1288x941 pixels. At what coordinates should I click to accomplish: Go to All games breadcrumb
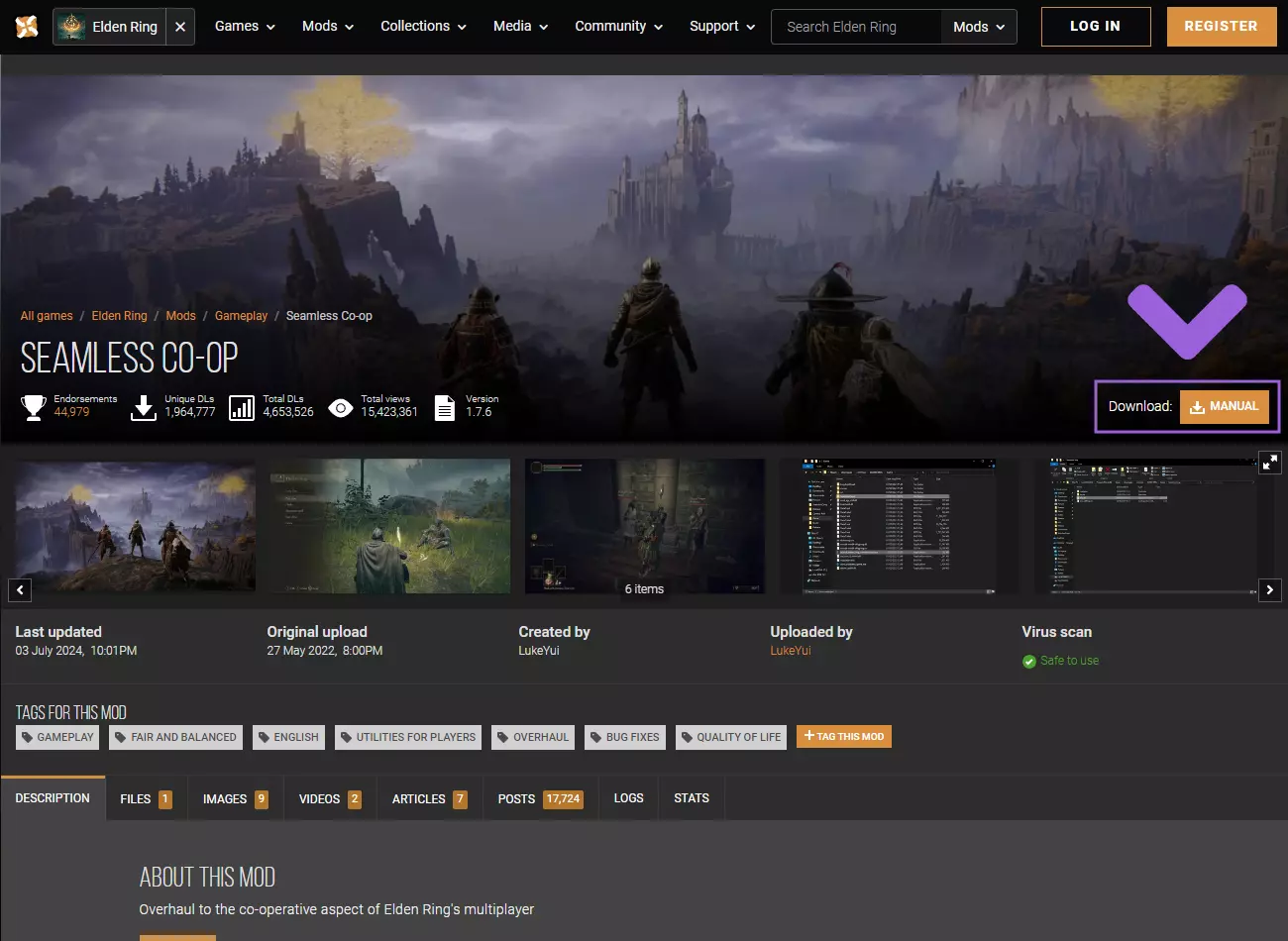[x=47, y=316]
